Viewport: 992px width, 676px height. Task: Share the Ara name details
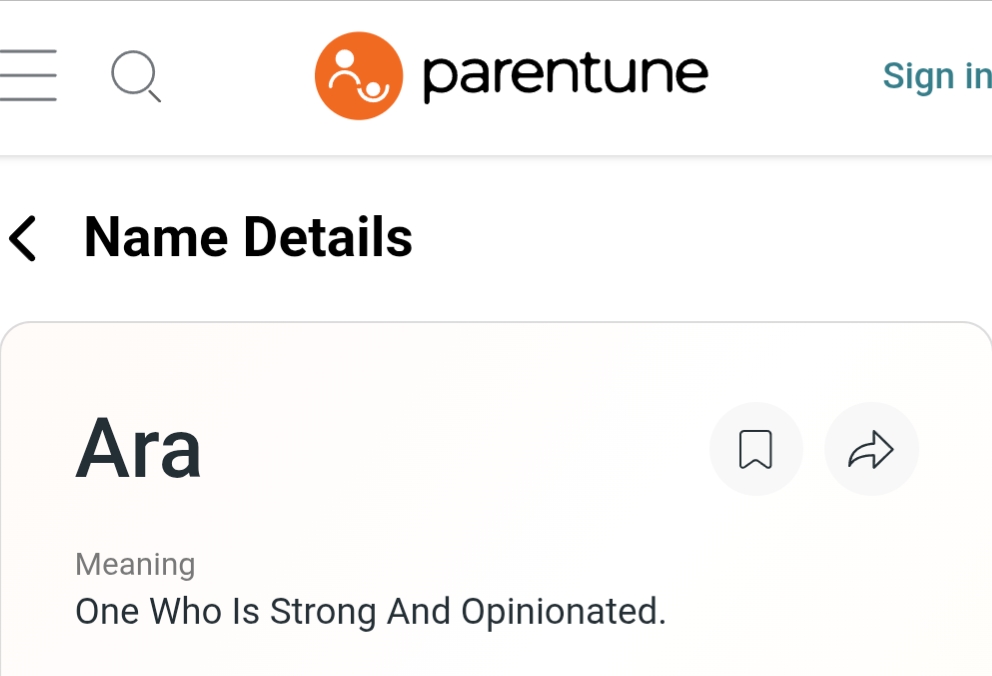(870, 449)
